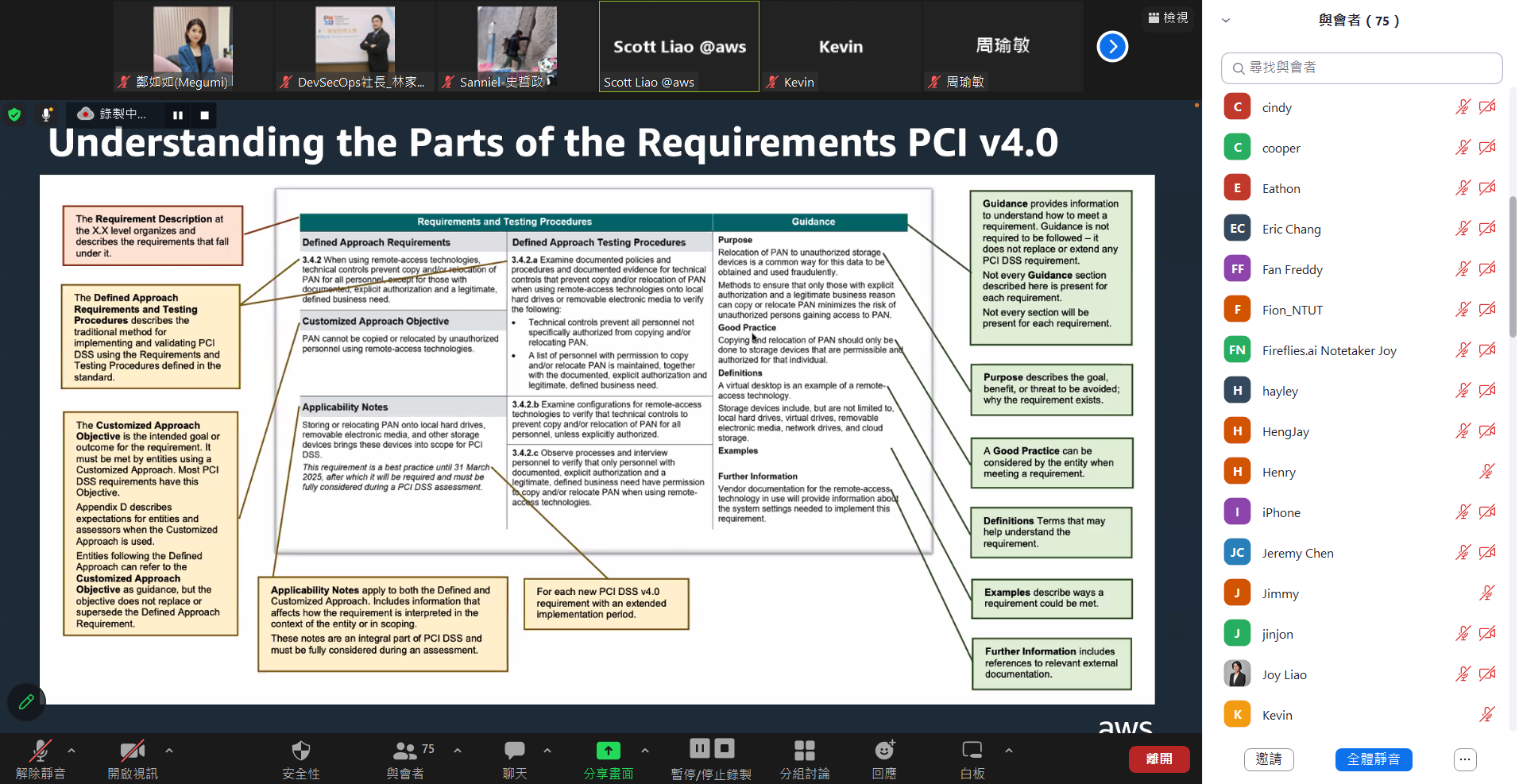Open Breakout Rooms (分組討論) icon

[804, 751]
